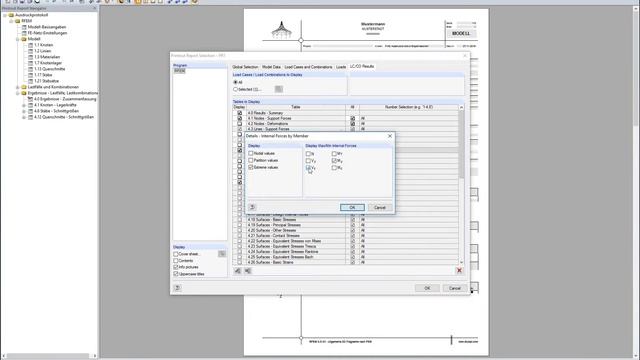Image resolution: width=640 pixels, height=360 pixels.
Task: Click tables list scrollbar up arrow
Action: (x=462, y=107)
